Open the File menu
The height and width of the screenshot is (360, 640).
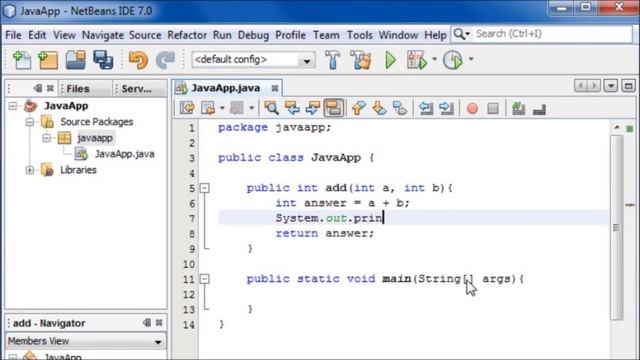(13, 35)
